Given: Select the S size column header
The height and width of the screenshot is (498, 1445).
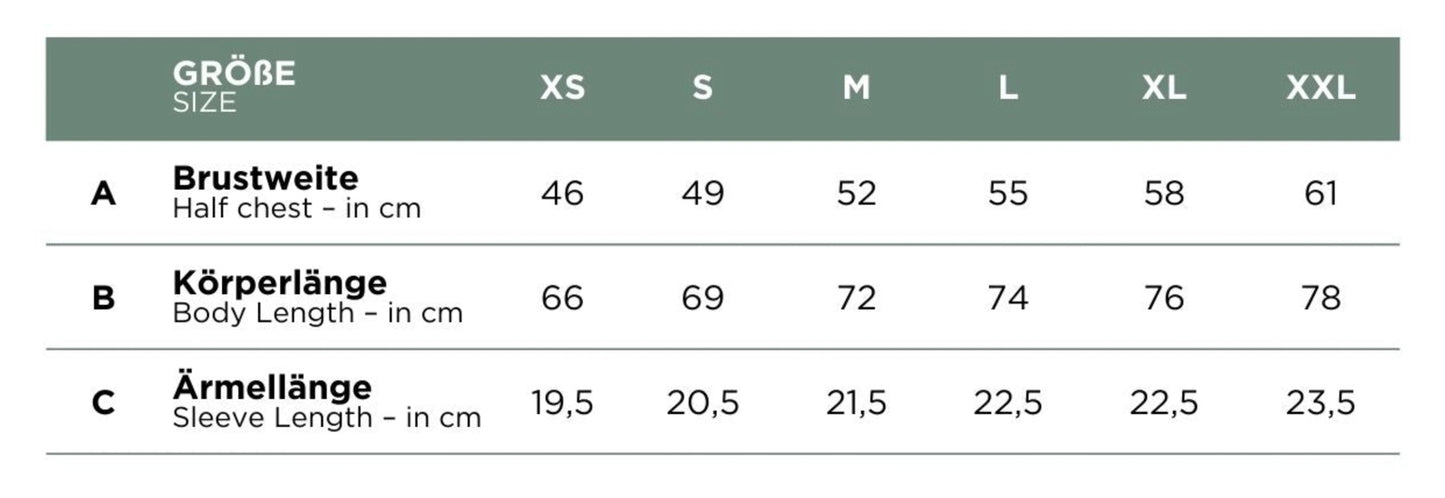Looking at the screenshot, I should [703, 89].
